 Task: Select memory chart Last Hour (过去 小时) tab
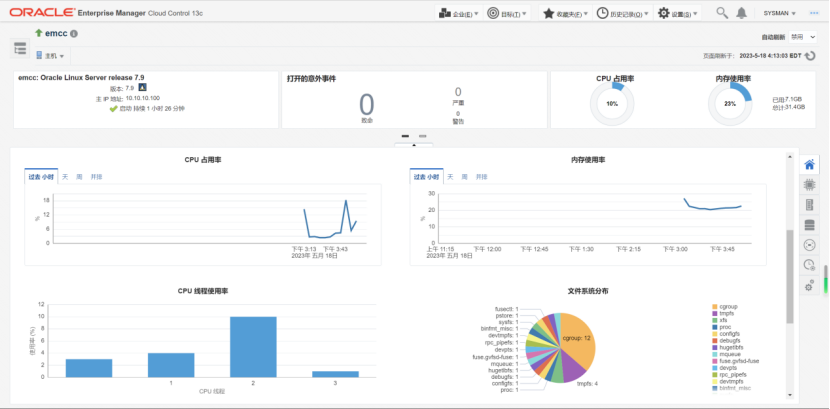coord(427,177)
